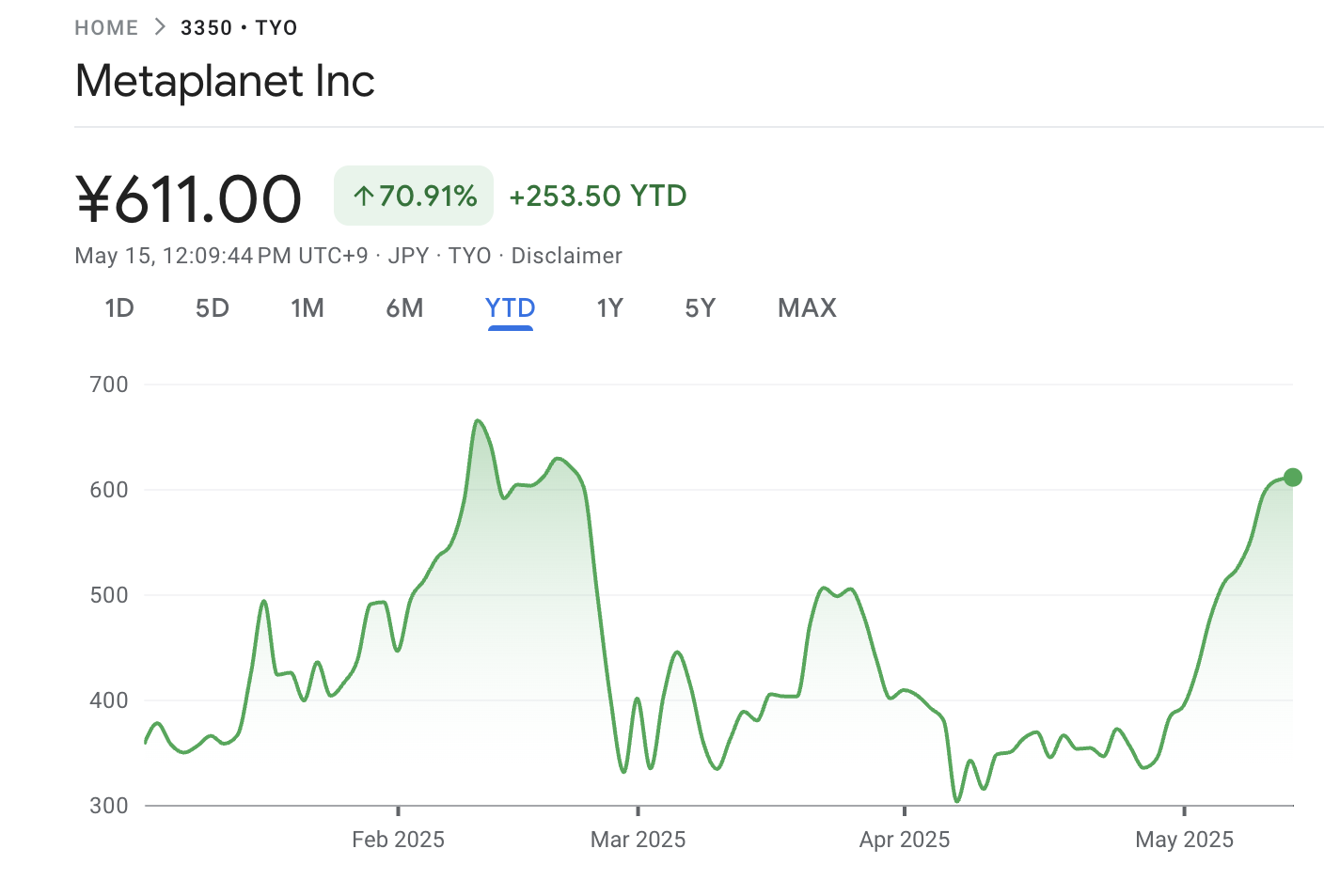Select the currently active YTD range
This screenshot has height=896, width=1324.
click(510, 307)
